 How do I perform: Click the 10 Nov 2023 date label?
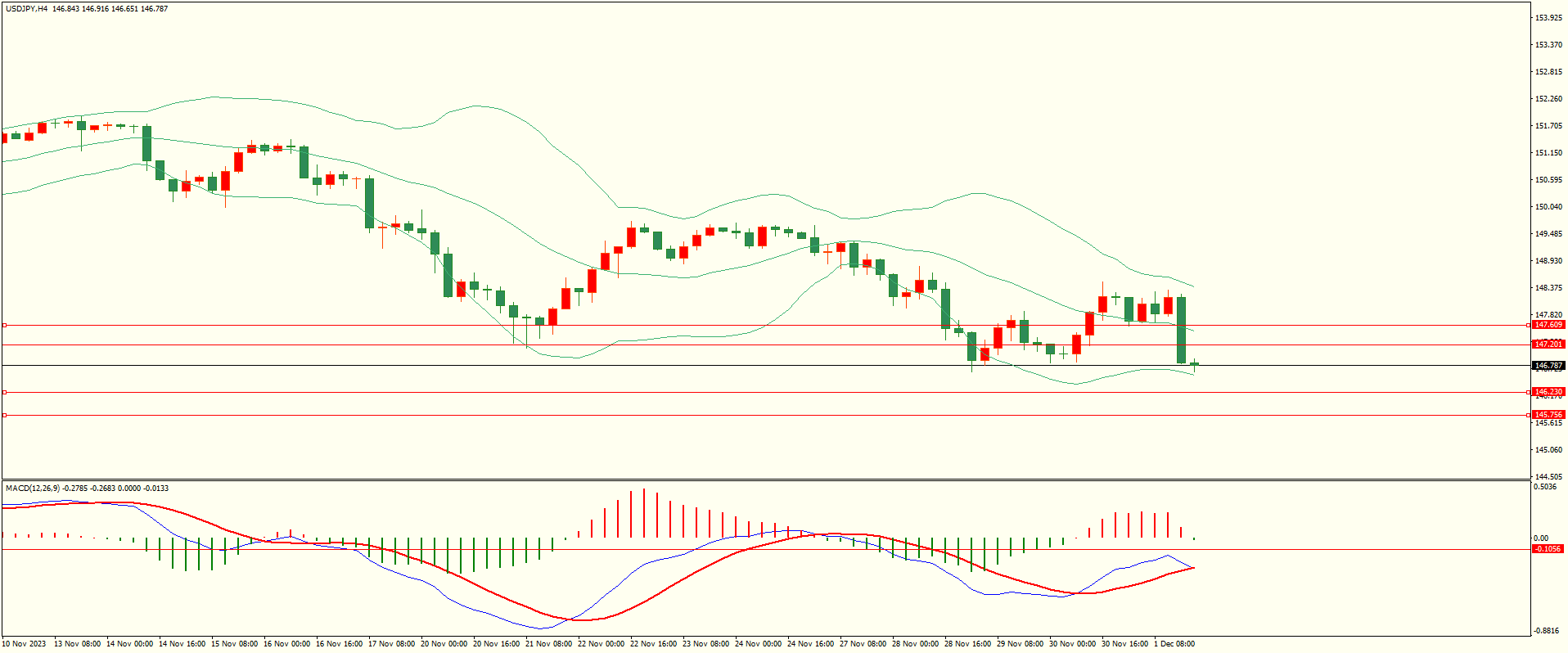coord(24,644)
